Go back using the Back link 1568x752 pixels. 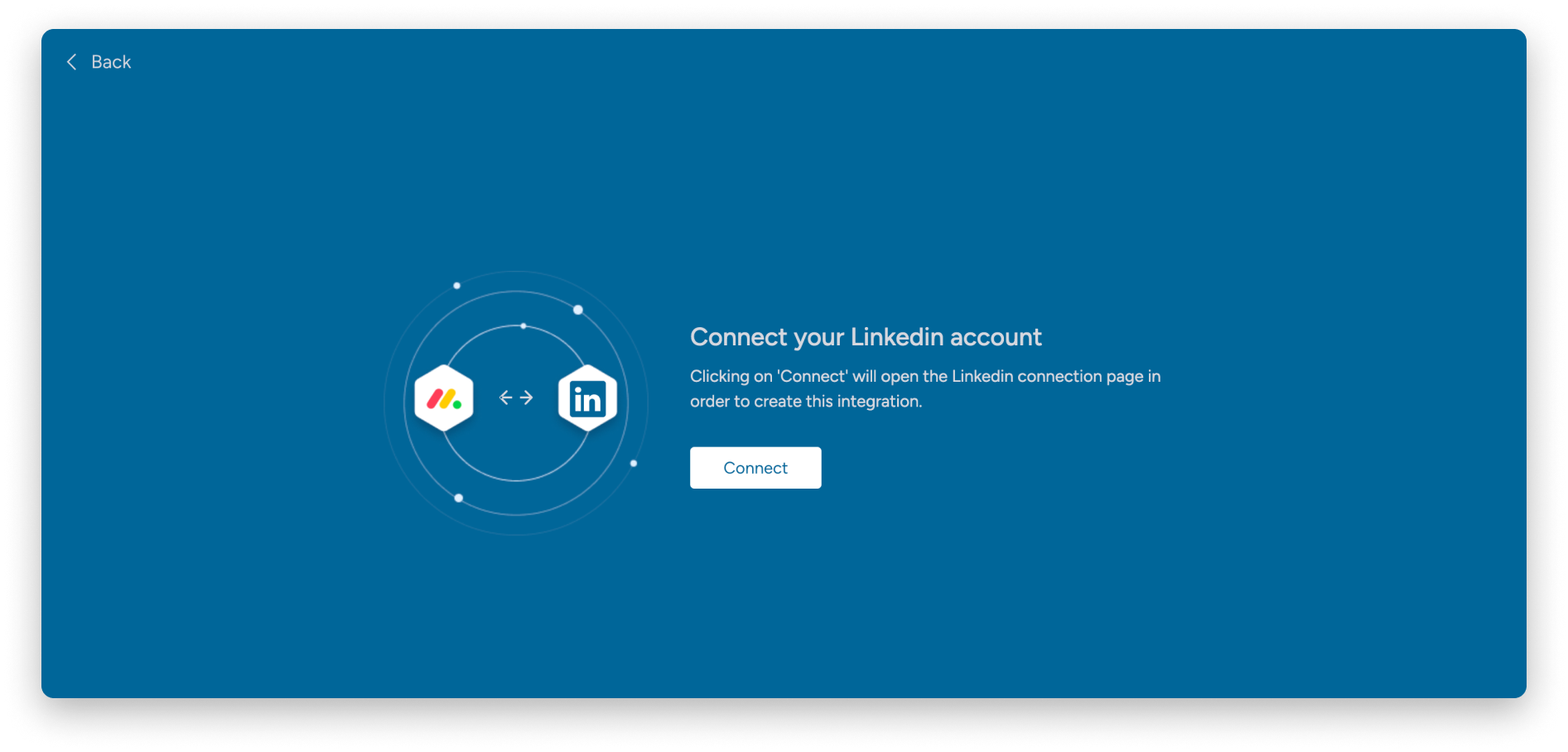click(x=99, y=62)
